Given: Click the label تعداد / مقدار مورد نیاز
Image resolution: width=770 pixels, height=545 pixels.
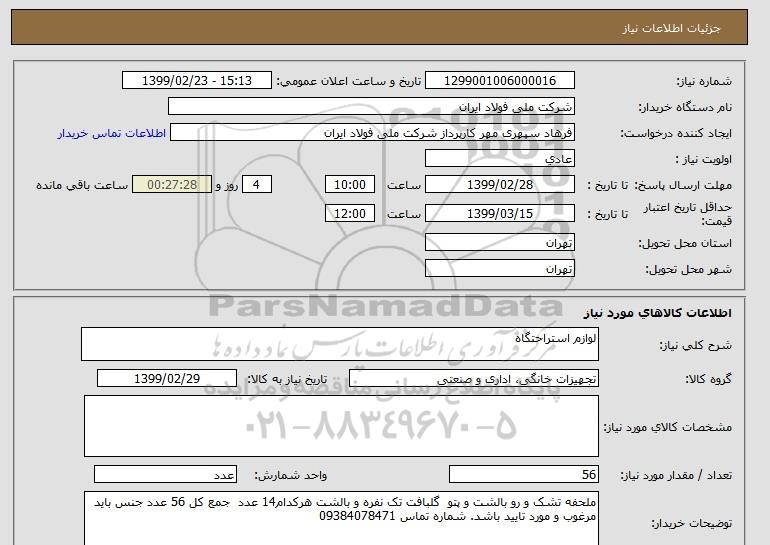Looking at the screenshot, I should tap(676, 475).
